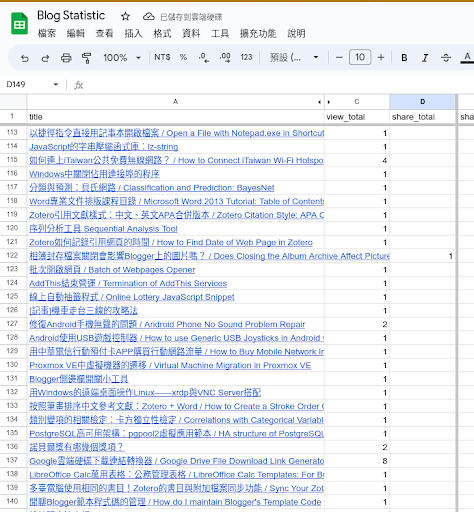Screen dimensions: 474x512
Task: Open the 插入 (Insert) menu
Action: click(x=133, y=33)
